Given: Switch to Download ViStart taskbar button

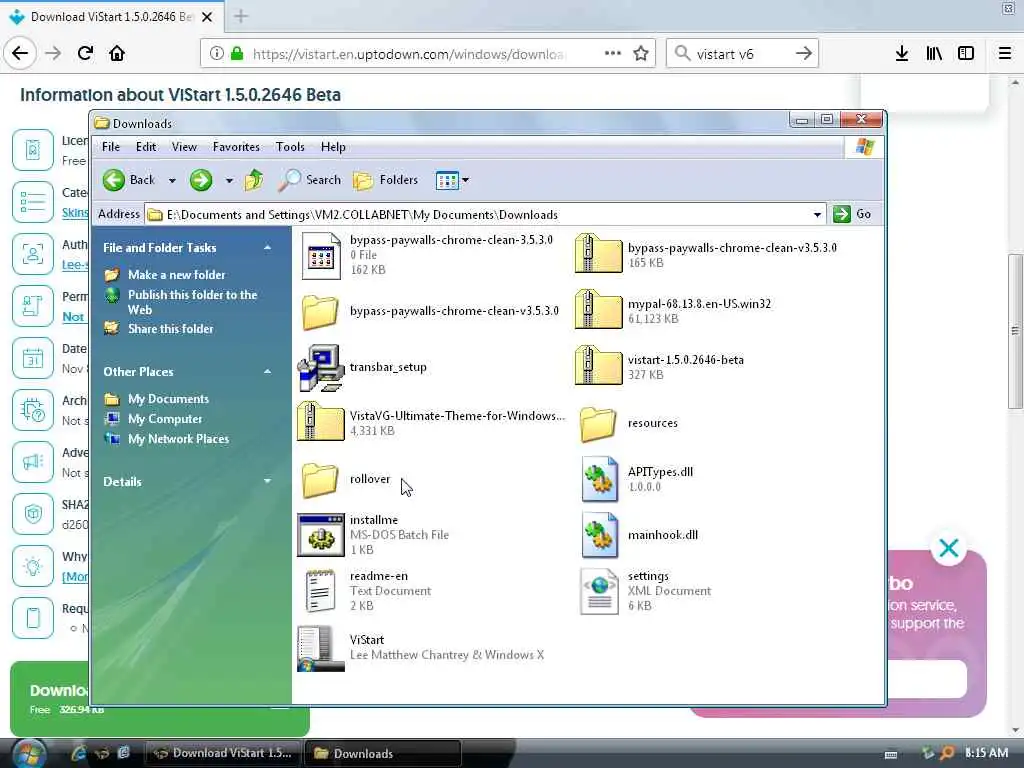Looking at the screenshot, I should 223,753.
